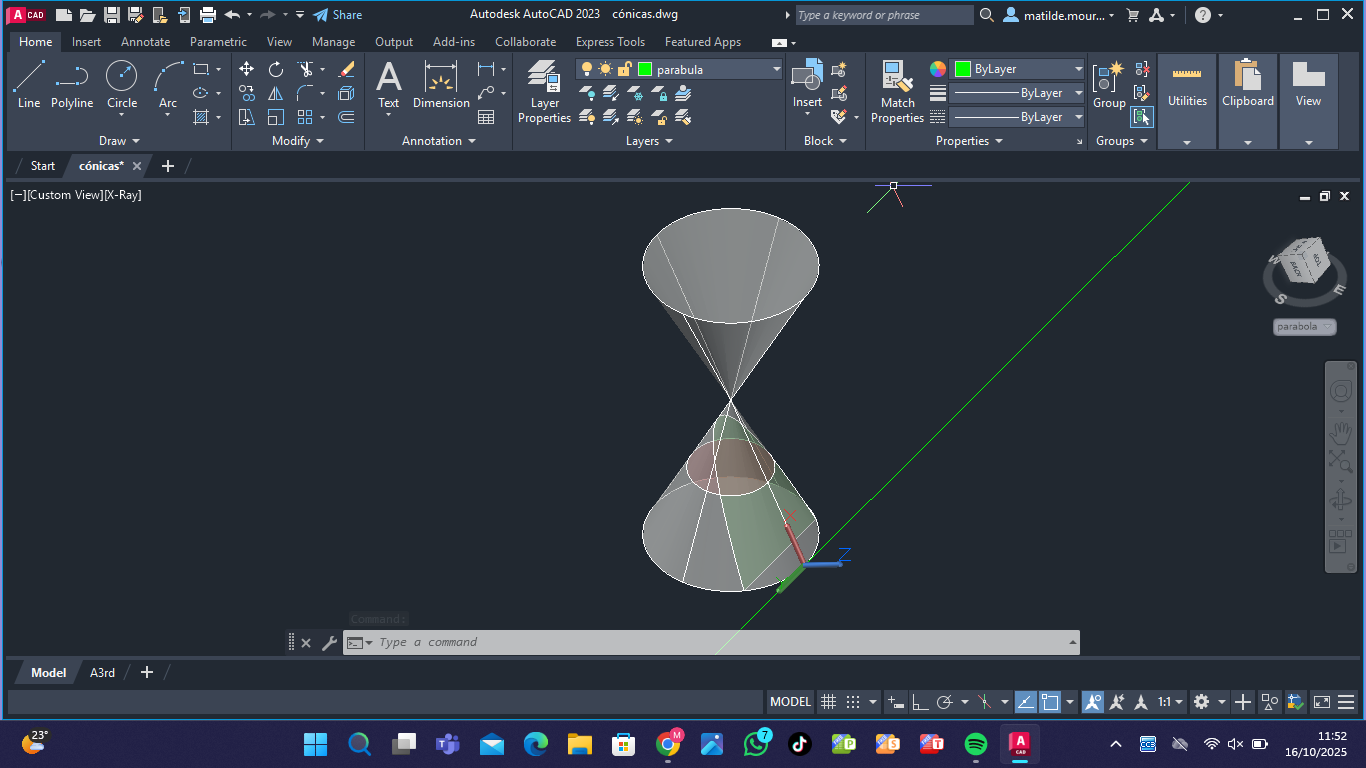The height and width of the screenshot is (768, 1366).
Task: Toggle the drawing grid display
Action: pyautogui.click(x=828, y=702)
